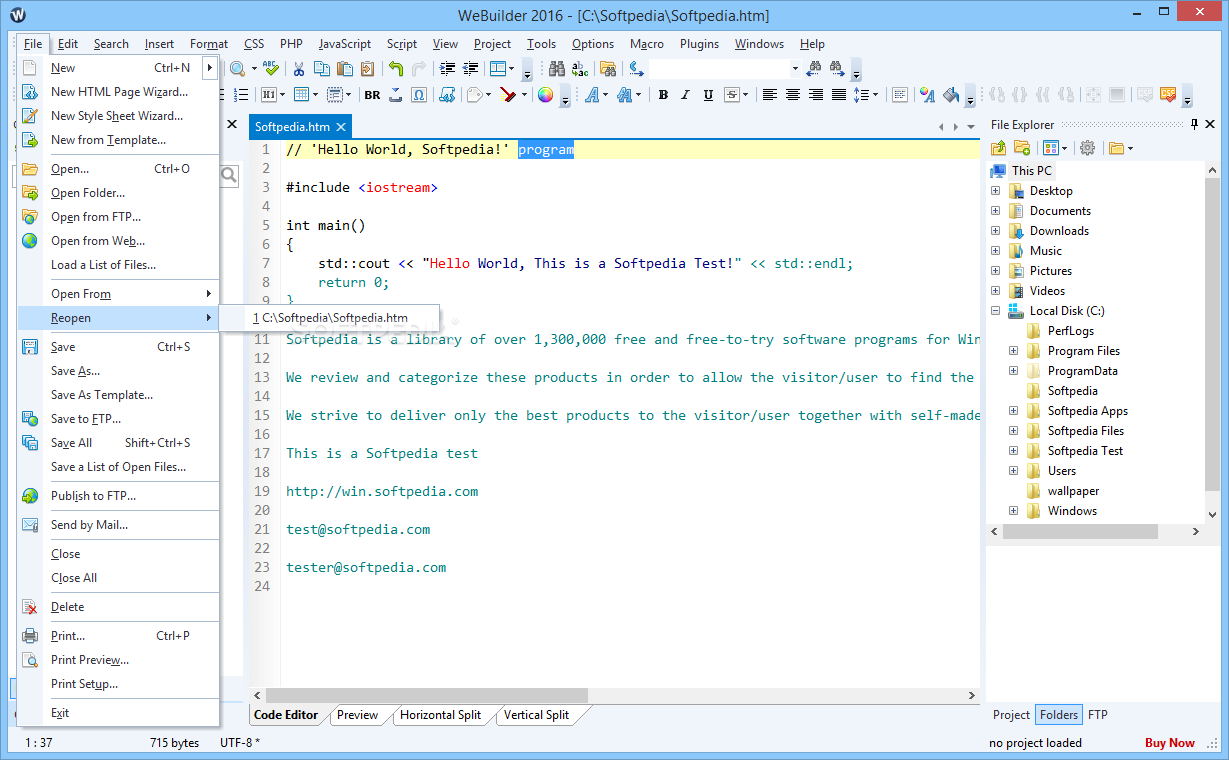Expand the Documents tree node
This screenshot has width=1229, height=760.
click(x=995, y=210)
